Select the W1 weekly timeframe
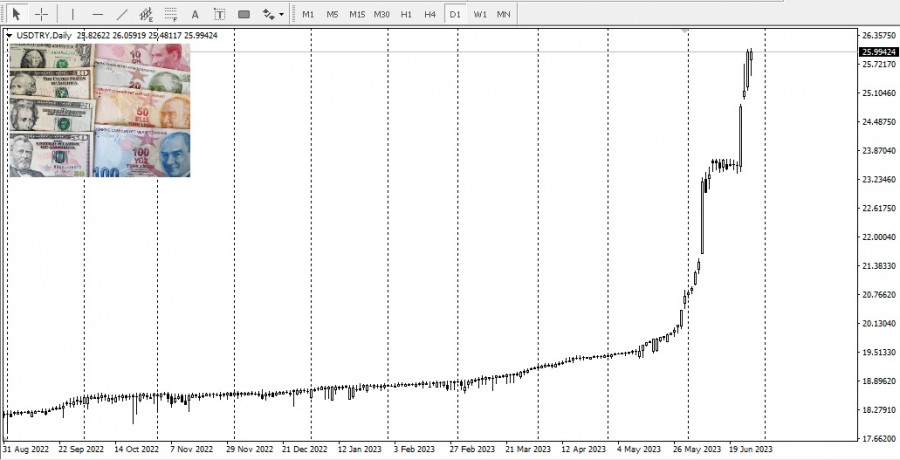Image resolution: width=900 pixels, height=460 pixels. 480,14
